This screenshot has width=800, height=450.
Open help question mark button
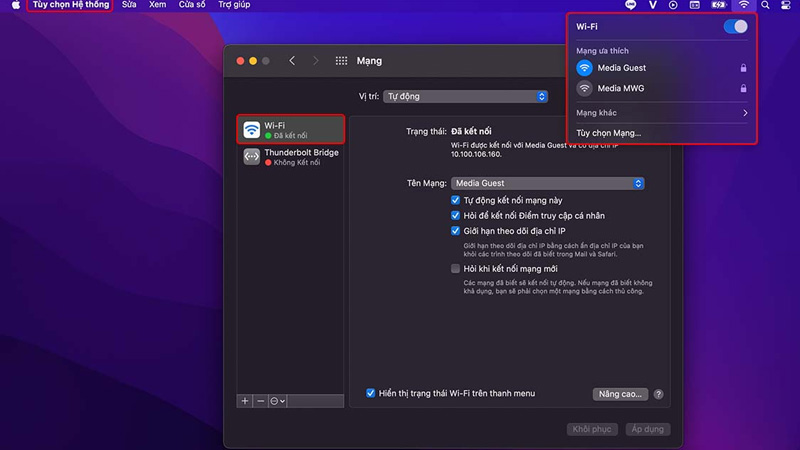(659, 394)
